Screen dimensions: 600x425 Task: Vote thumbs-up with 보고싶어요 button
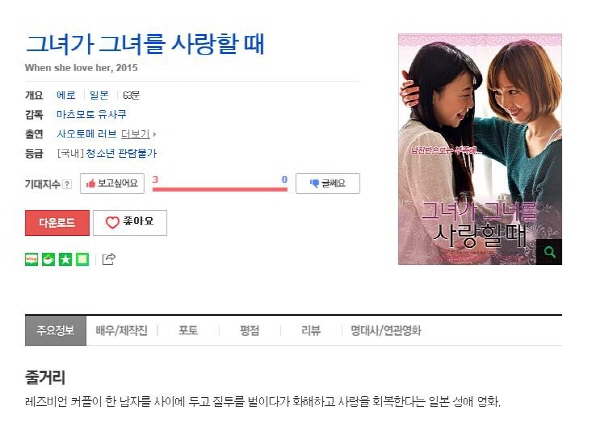click(x=112, y=183)
